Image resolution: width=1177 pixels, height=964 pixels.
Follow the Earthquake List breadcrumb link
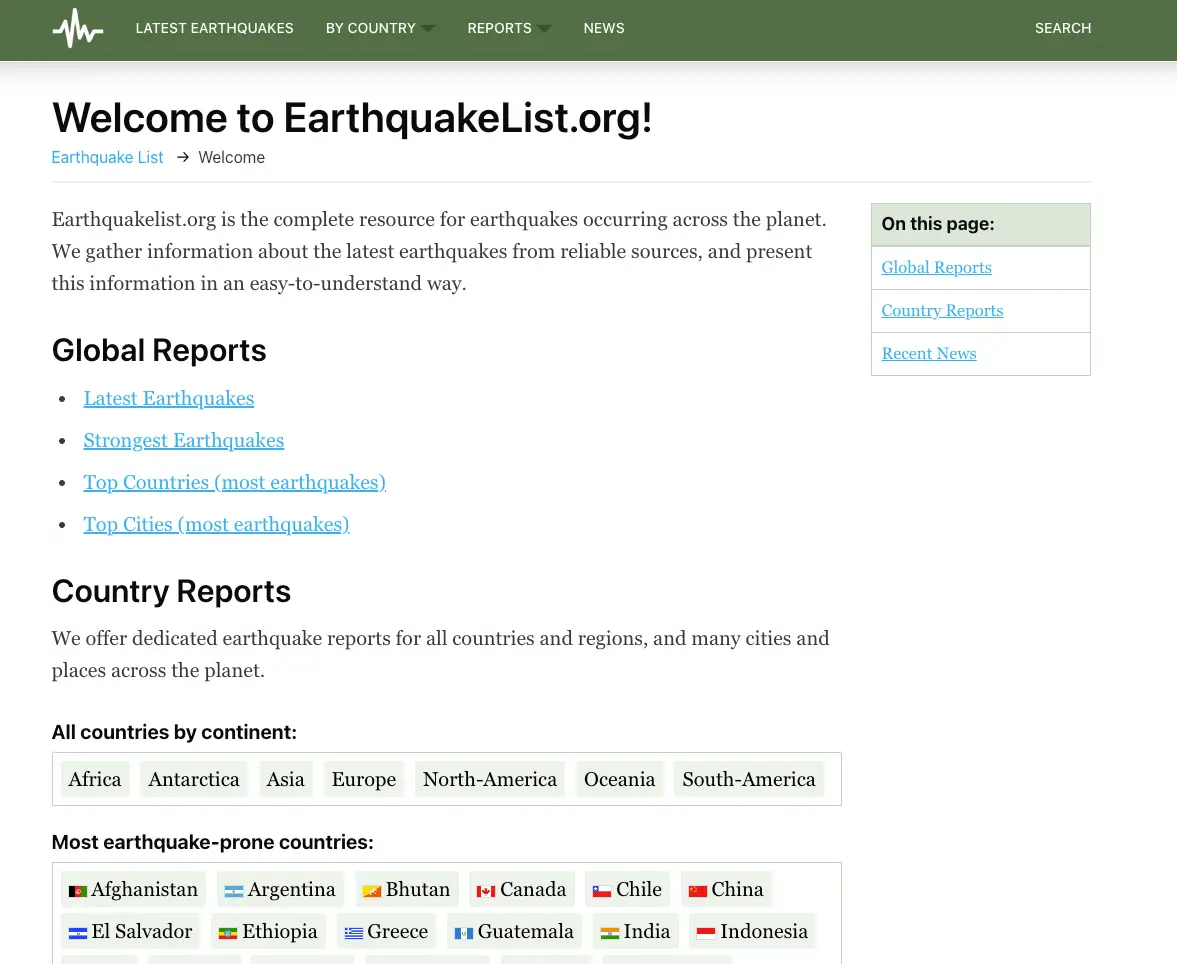(107, 158)
